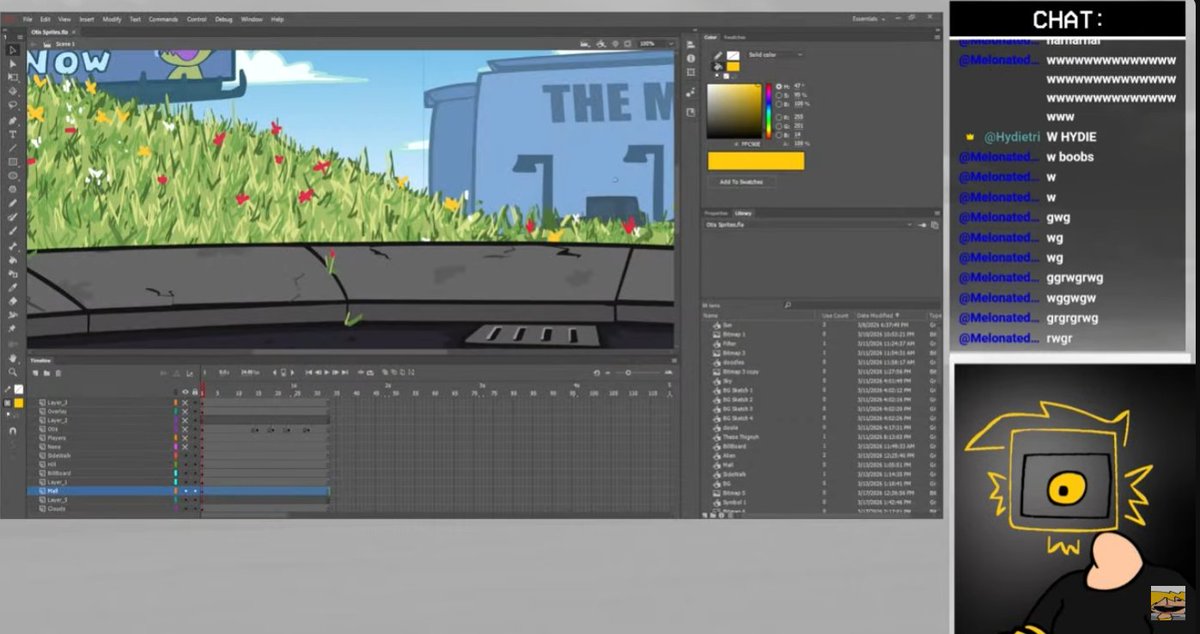Open the Solid color type dropdown

775,55
